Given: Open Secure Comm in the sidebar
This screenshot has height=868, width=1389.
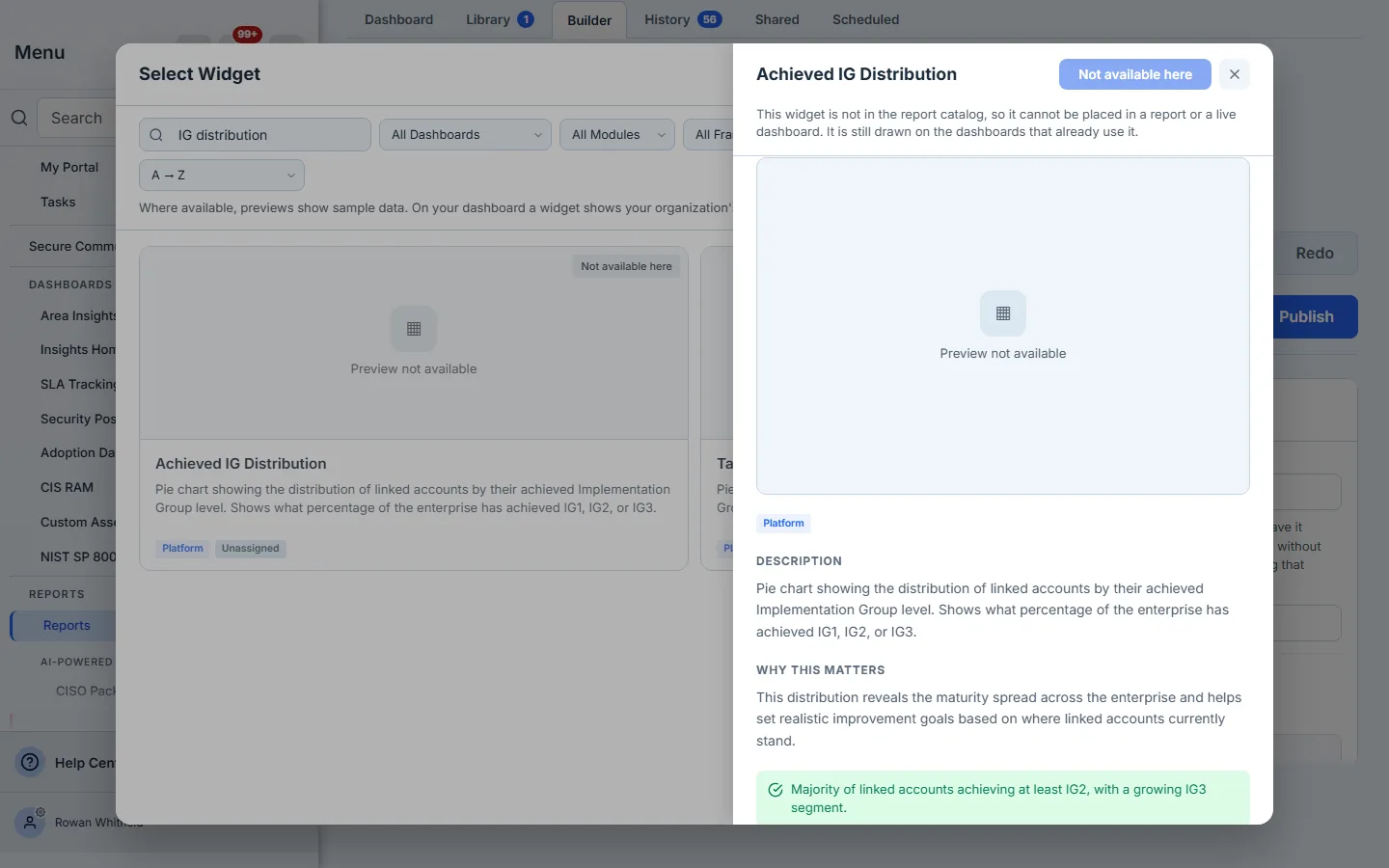Looking at the screenshot, I should point(71,246).
